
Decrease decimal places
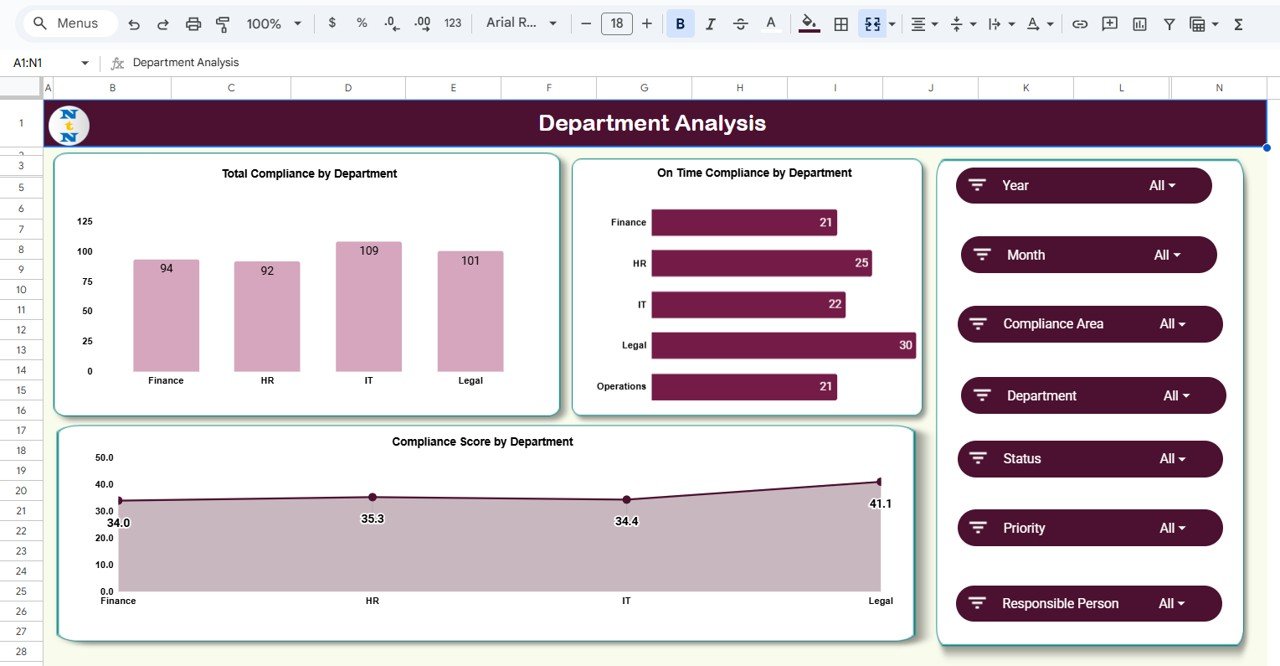(391, 23)
